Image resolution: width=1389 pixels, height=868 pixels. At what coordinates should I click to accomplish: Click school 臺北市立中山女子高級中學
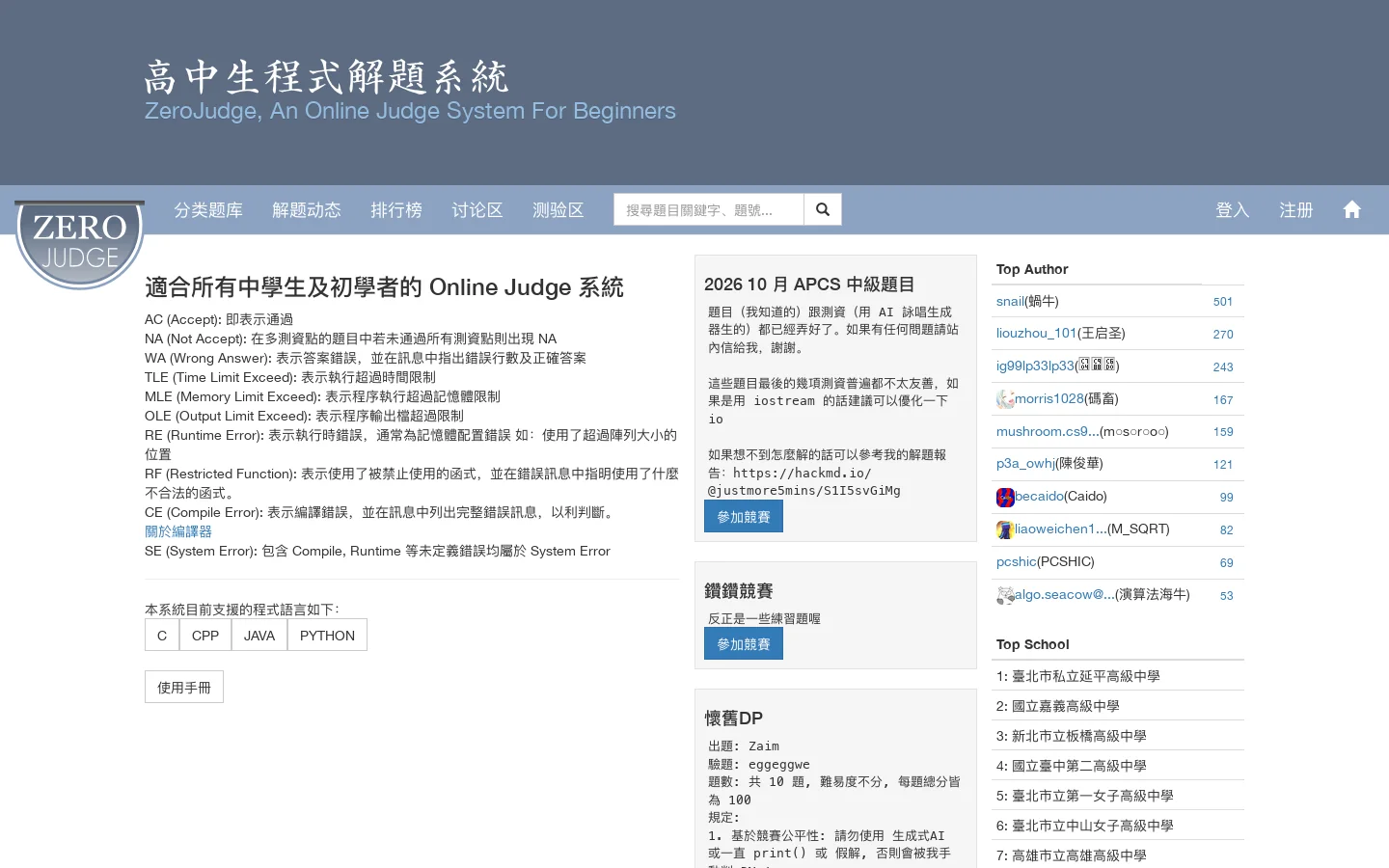[x=1093, y=826]
